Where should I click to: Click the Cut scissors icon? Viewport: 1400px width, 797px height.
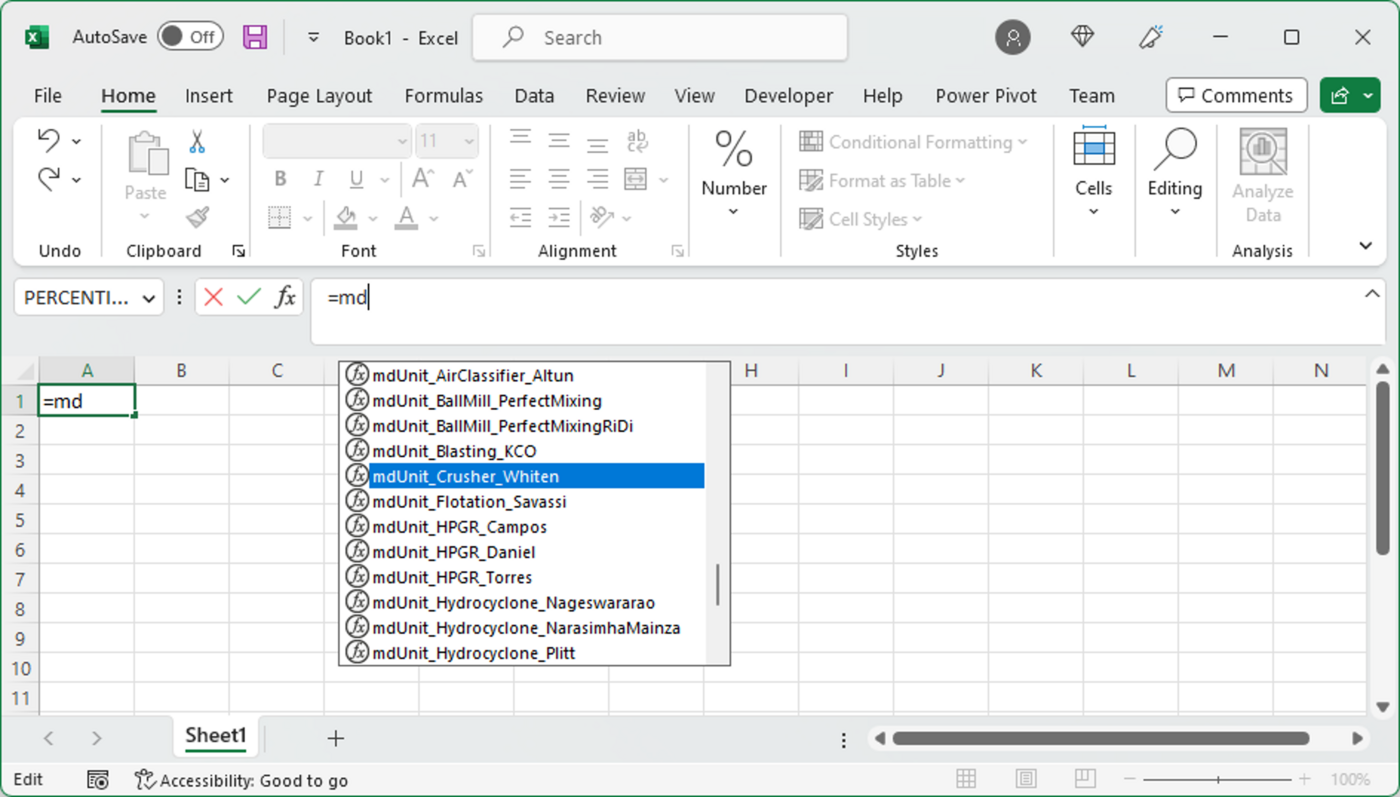(x=196, y=143)
